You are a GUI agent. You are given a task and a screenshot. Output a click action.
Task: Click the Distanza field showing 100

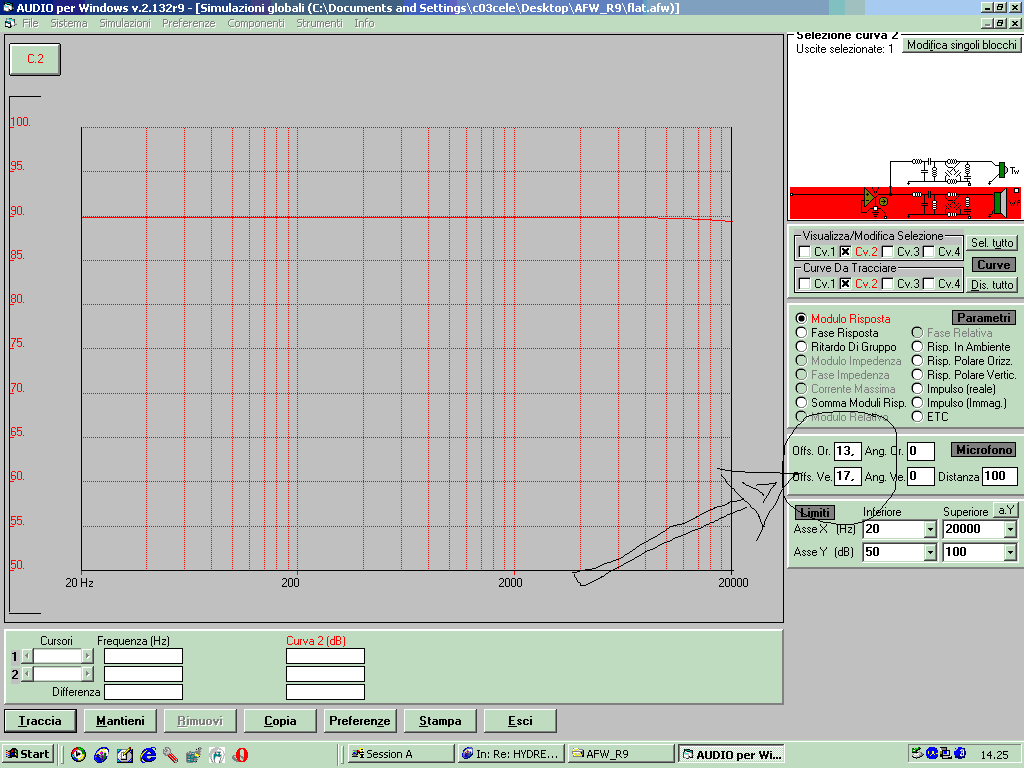(x=999, y=476)
